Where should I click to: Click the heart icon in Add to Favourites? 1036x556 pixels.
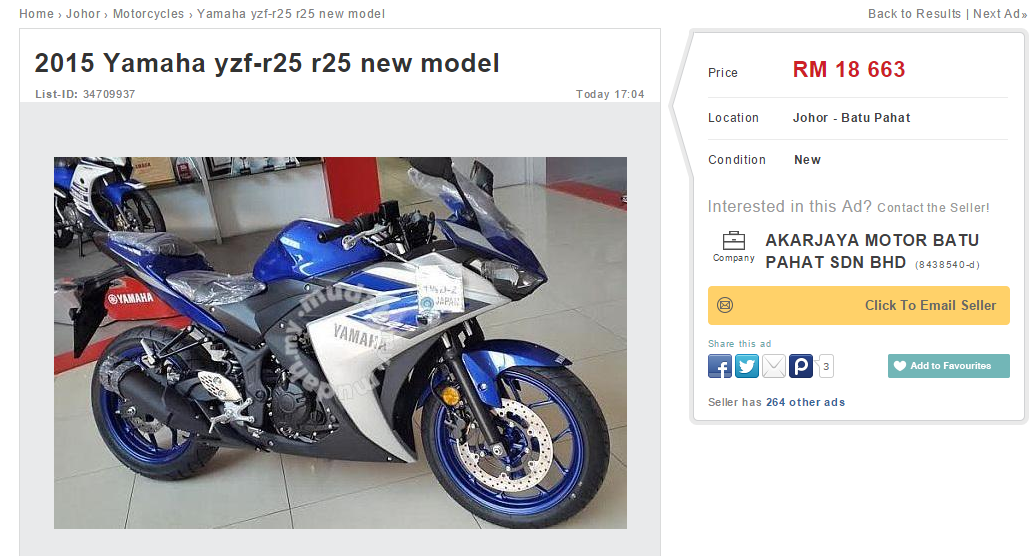[899, 366]
